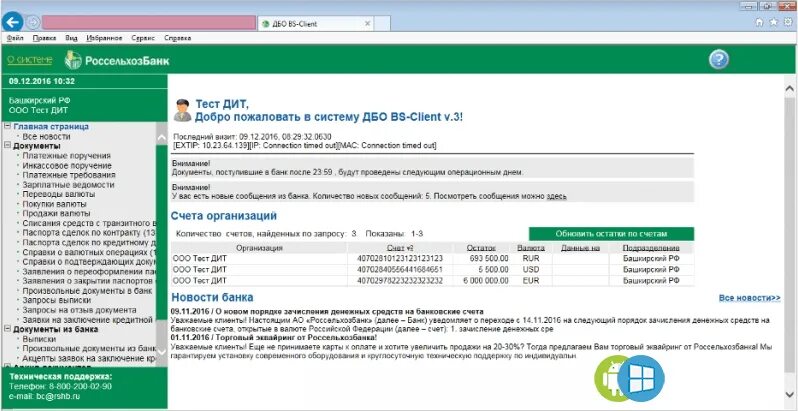
Task: Open Зарплатные ведомости in the sidebar
Action: [x=68, y=185]
